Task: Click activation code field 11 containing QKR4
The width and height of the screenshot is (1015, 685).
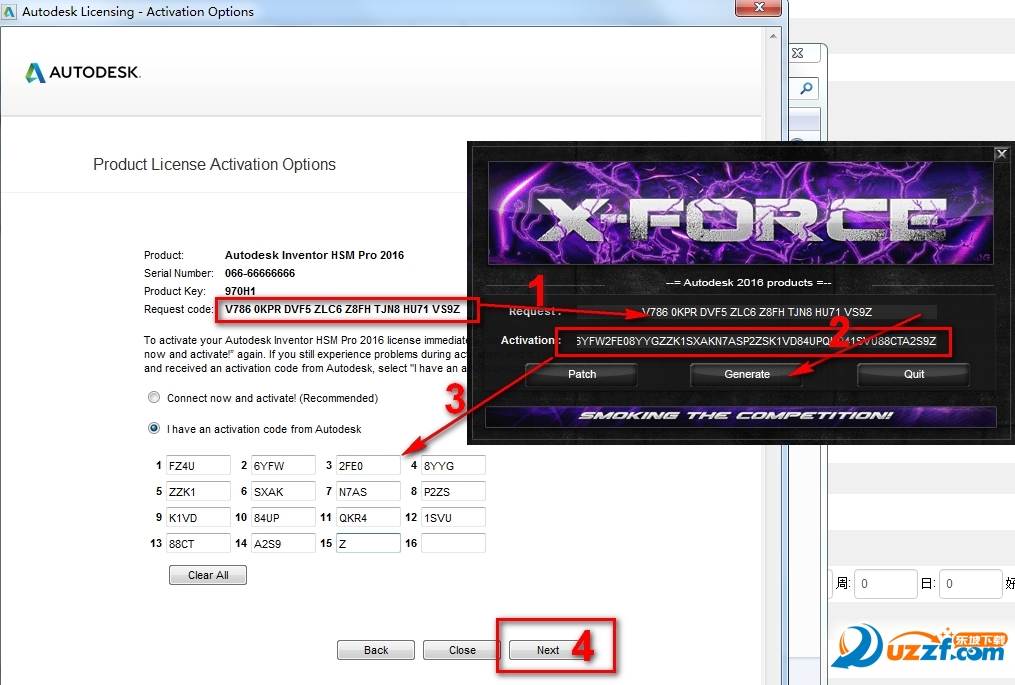Action: (x=368, y=517)
